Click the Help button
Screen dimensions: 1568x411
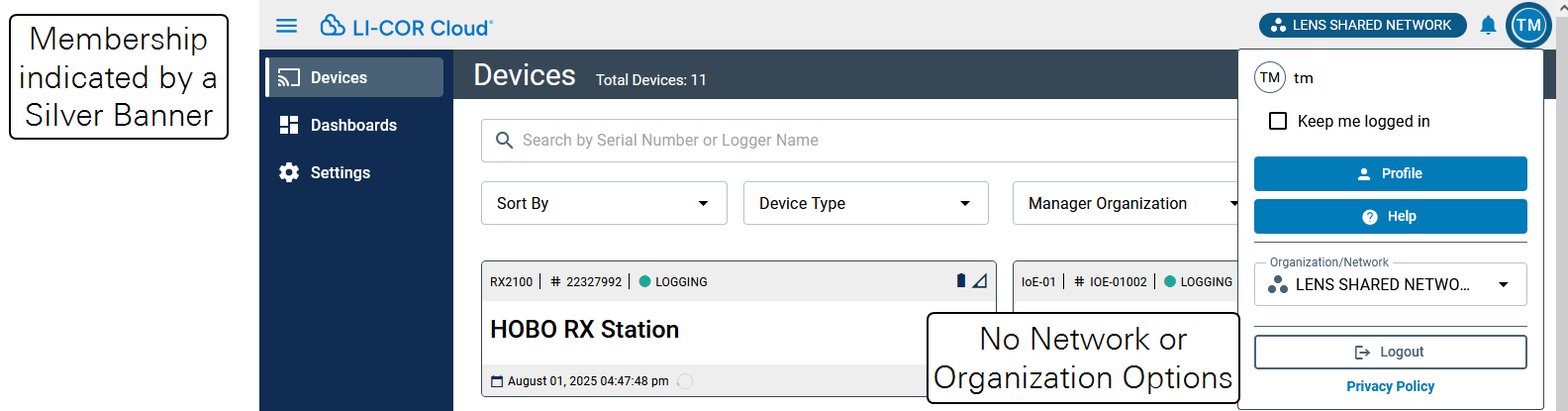[x=1390, y=216]
